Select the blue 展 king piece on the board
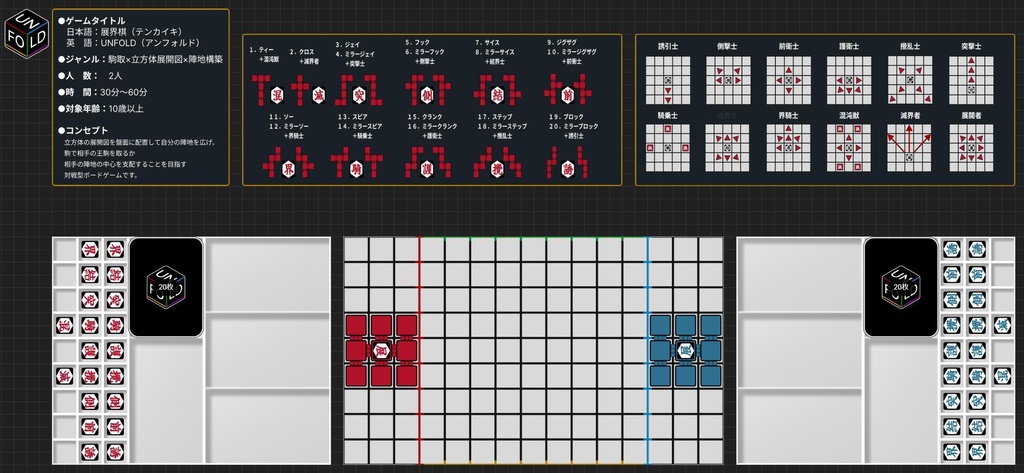The width and height of the screenshot is (1024, 473). (684, 351)
